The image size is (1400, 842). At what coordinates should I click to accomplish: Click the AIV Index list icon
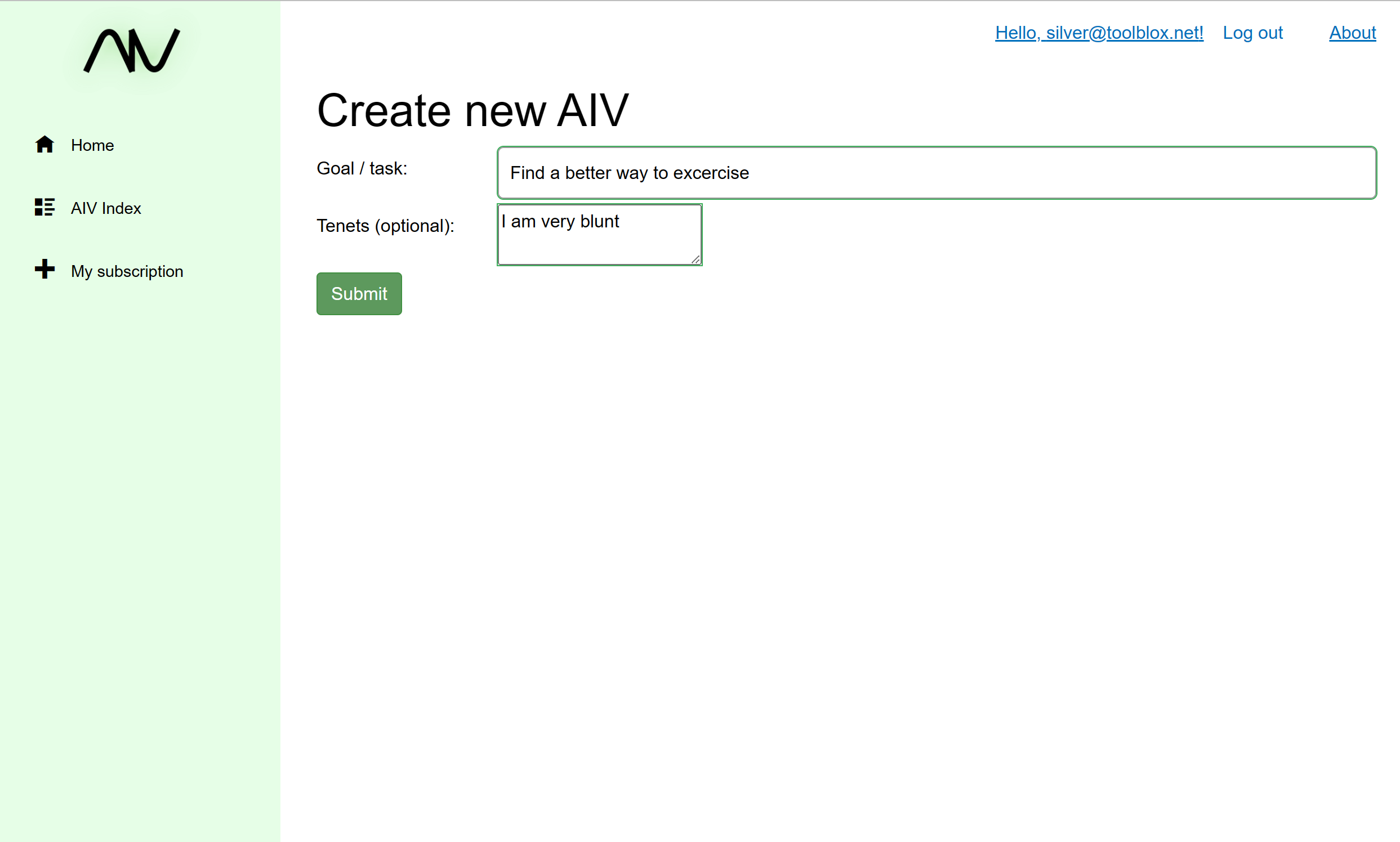coord(44,207)
